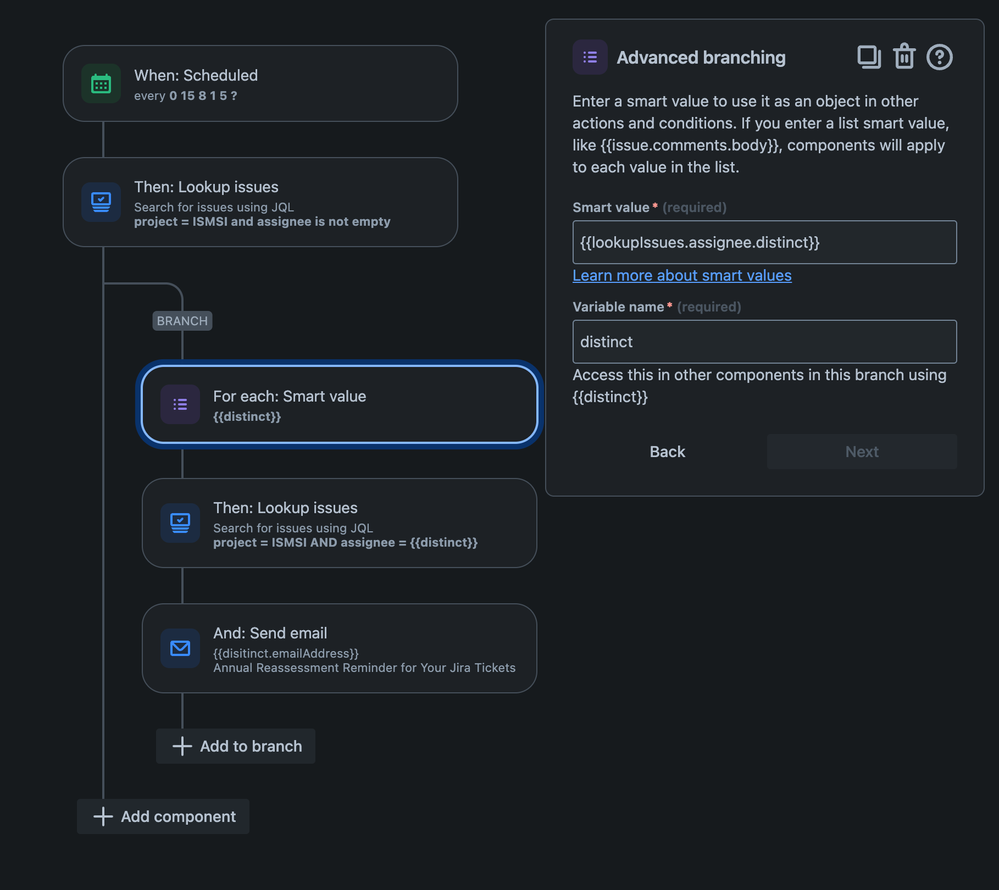
Task: Focus the Smart value input field
Action: [x=764, y=242]
